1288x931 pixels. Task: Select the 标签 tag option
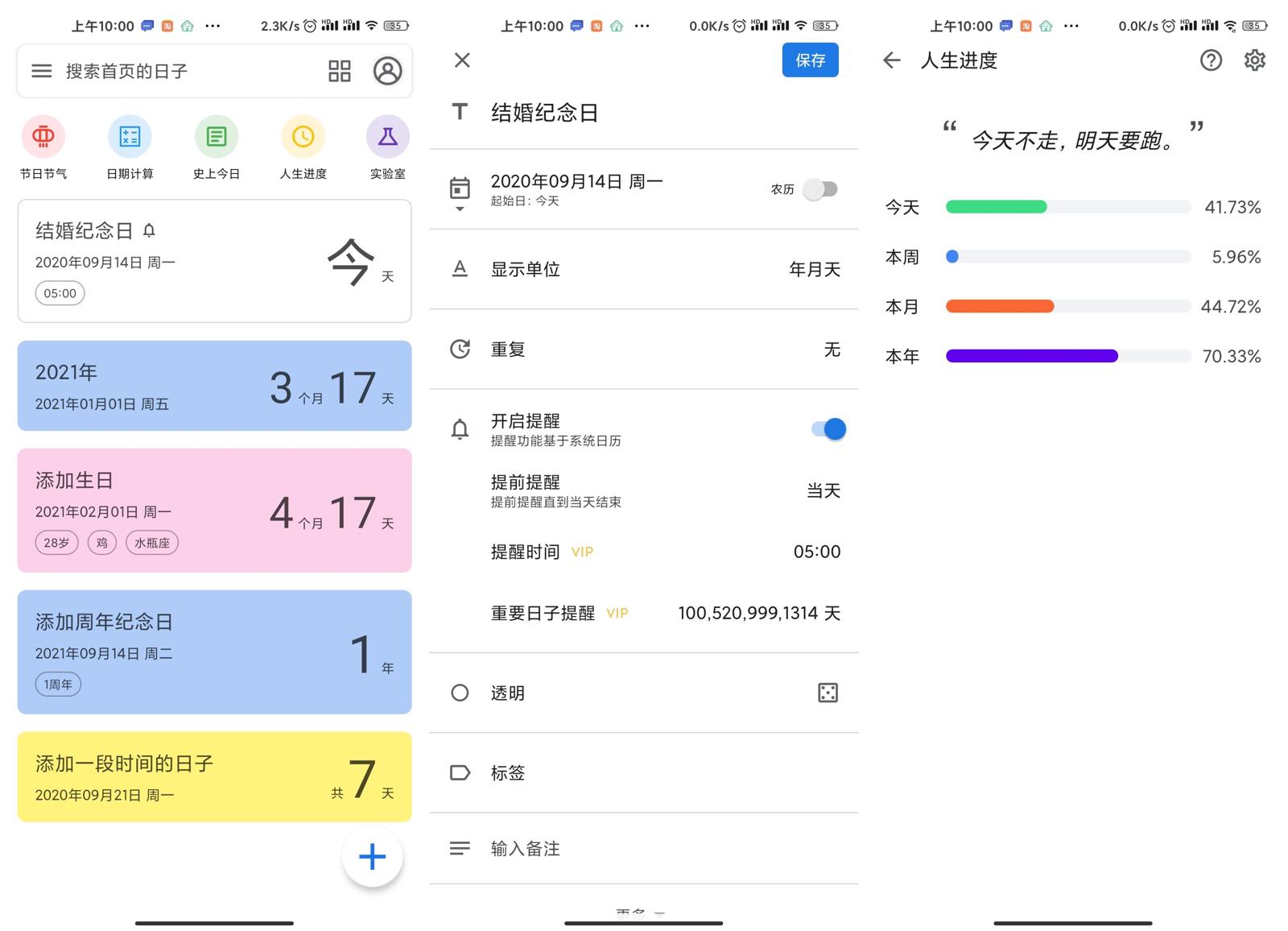click(644, 772)
